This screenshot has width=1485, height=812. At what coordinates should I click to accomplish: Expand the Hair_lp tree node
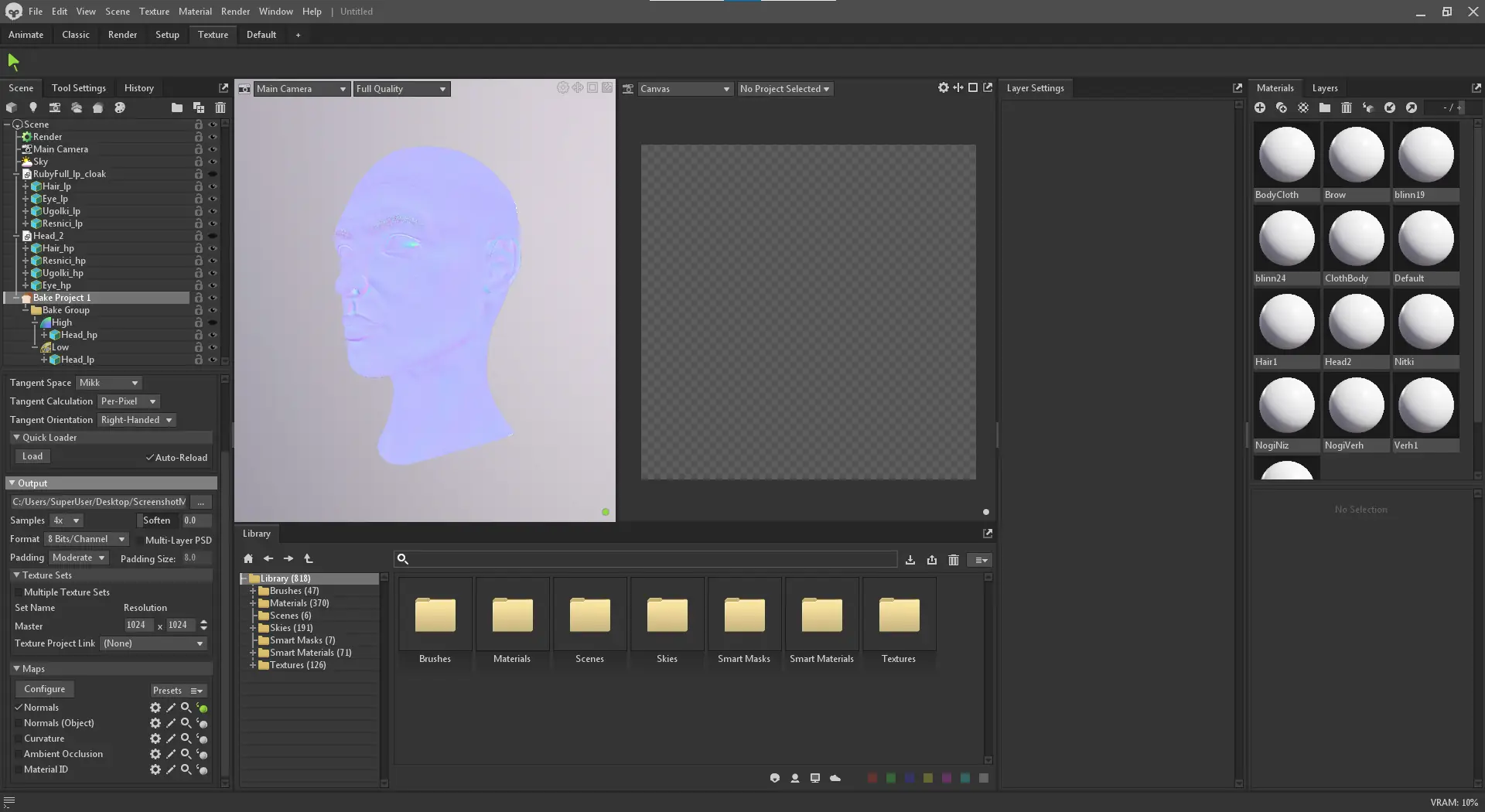click(26, 186)
